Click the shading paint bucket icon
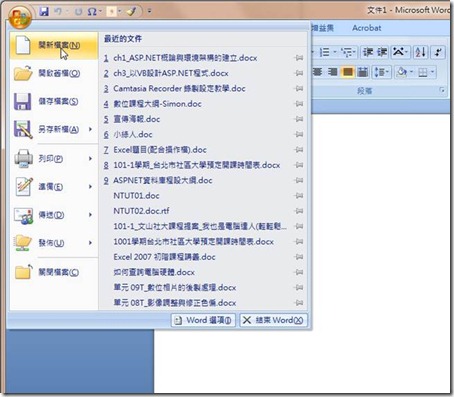Image resolution: width=454 pixels, height=397 pixels. pyautogui.click(x=402, y=72)
